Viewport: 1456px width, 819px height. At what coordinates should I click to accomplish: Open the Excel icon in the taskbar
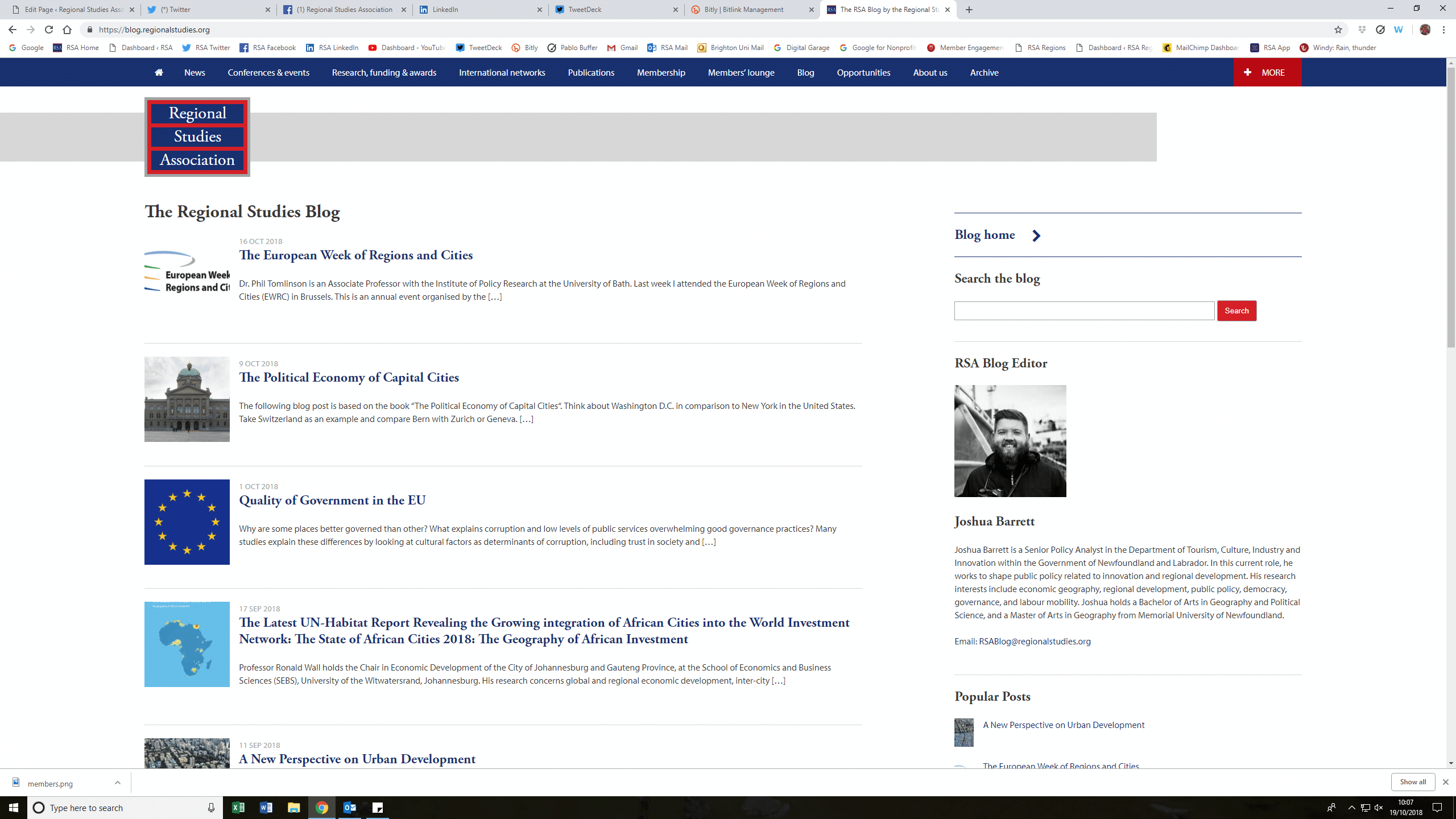(x=238, y=808)
